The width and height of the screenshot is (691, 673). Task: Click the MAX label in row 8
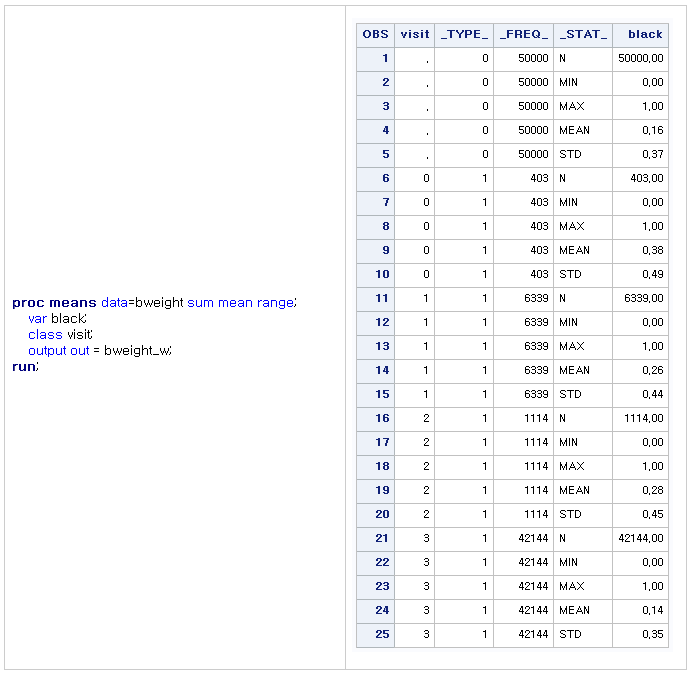coord(572,227)
